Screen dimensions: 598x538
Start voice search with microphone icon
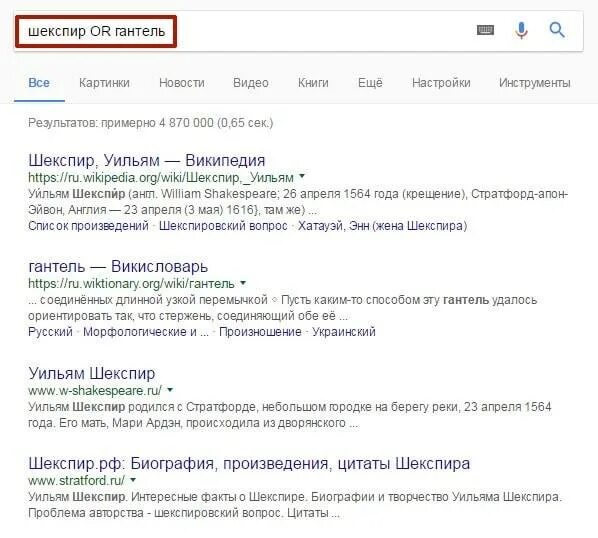click(x=521, y=31)
